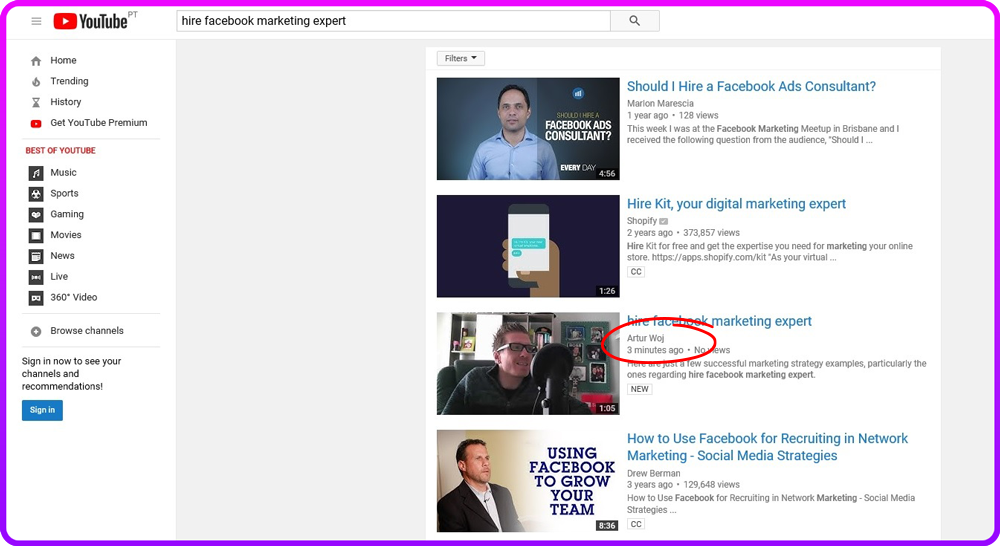This screenshot has height=546, width=1000.
Task: Open Music channel icon
Action: [36, 173]
